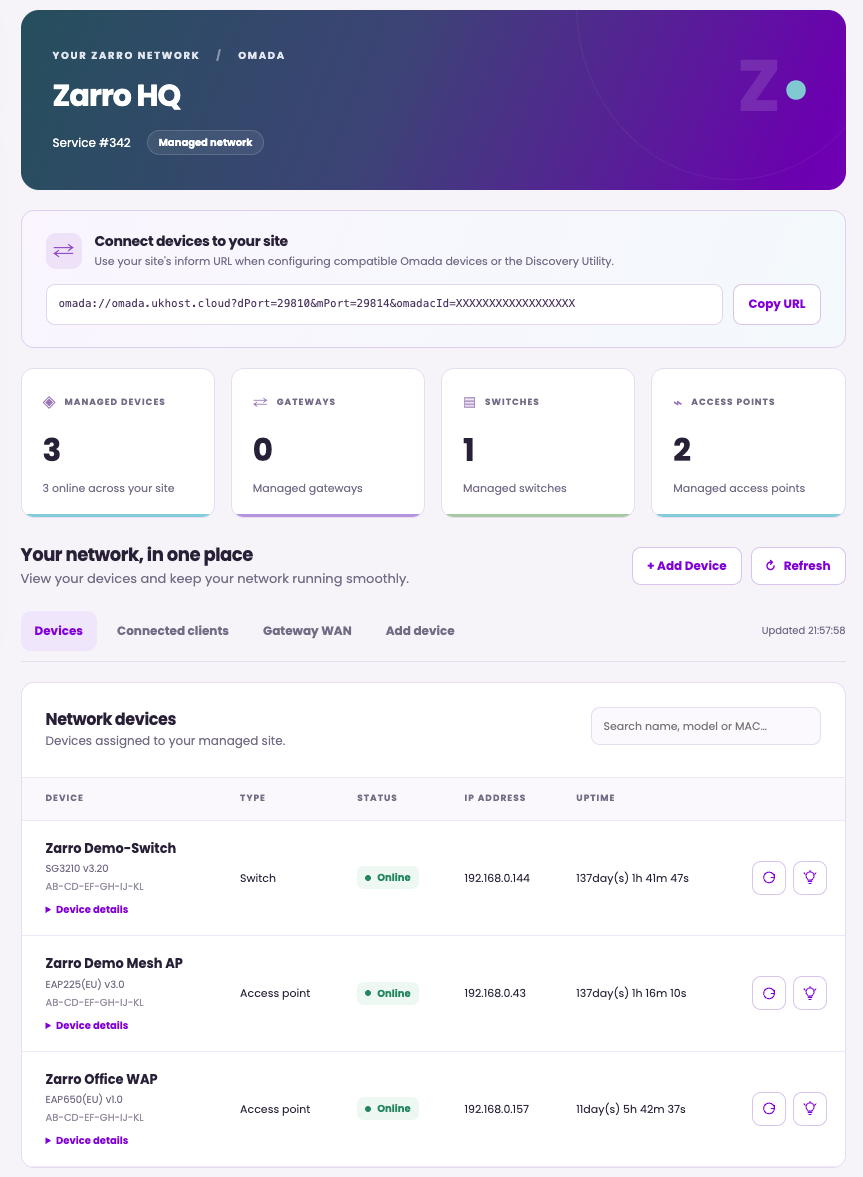The image size is (863, 1177).
Task: Click reboot icon for Zarro Office WAP
Action: pyautogui.click(x=768, y=1109)
